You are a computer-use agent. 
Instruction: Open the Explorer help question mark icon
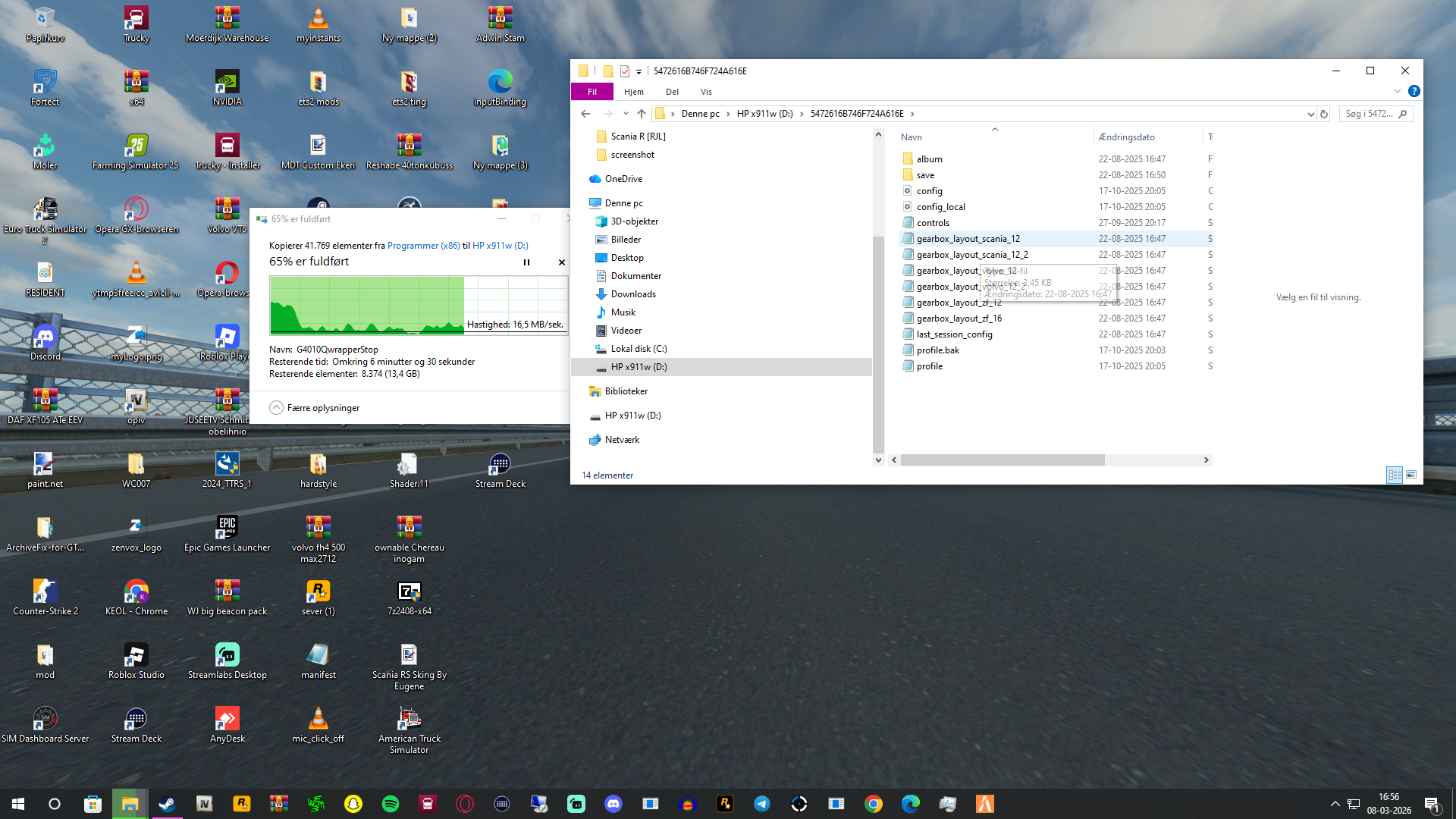tap(1414, 91)
